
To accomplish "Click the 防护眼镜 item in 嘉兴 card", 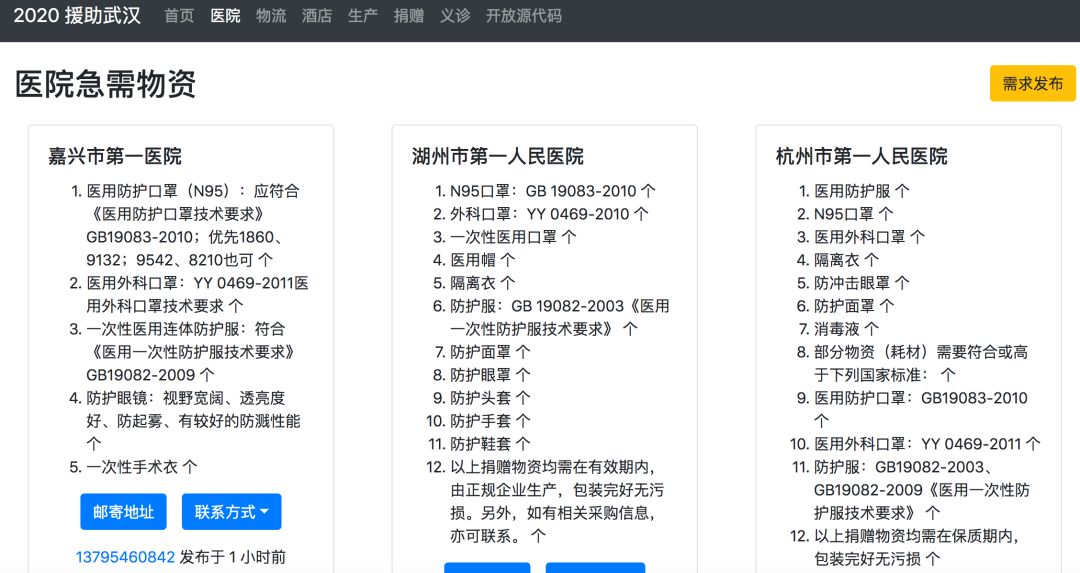I will coord(194,421).
